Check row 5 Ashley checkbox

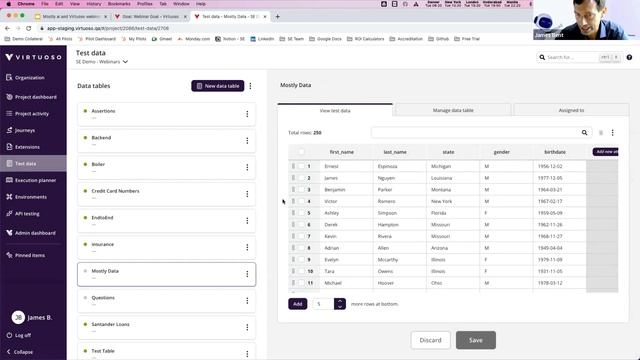pyautogui.click(x=301, y=213)
